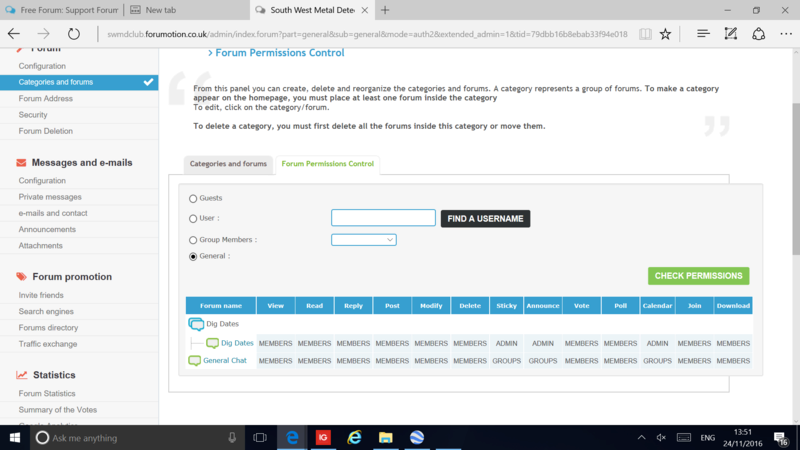Open Microsoft Edge from the taskbar
The image size is (800, 450).
click(x=292, y=438)
